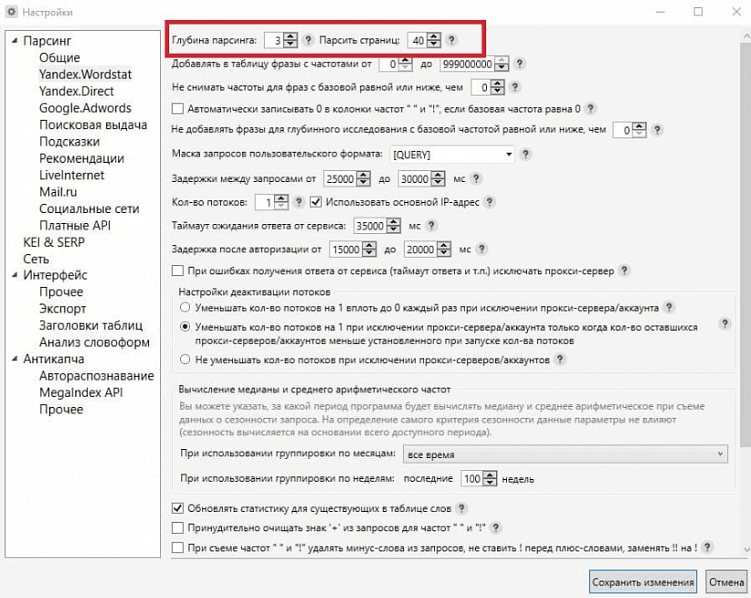Click the 999000000 frequency upper limit field

coord(467,64)
